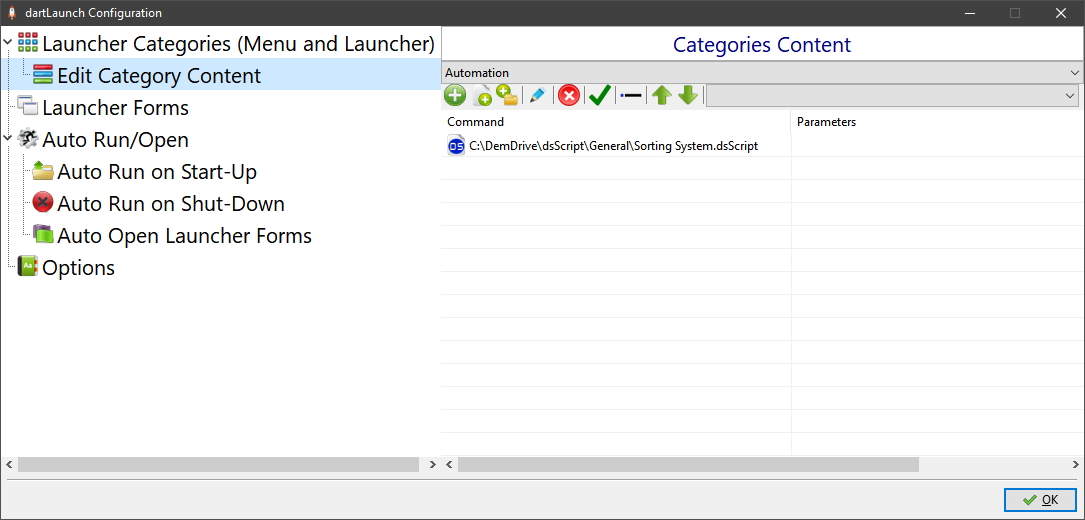Click the Command column header
The width and height of the screenshot is (1085, 520).
point(616,122)
